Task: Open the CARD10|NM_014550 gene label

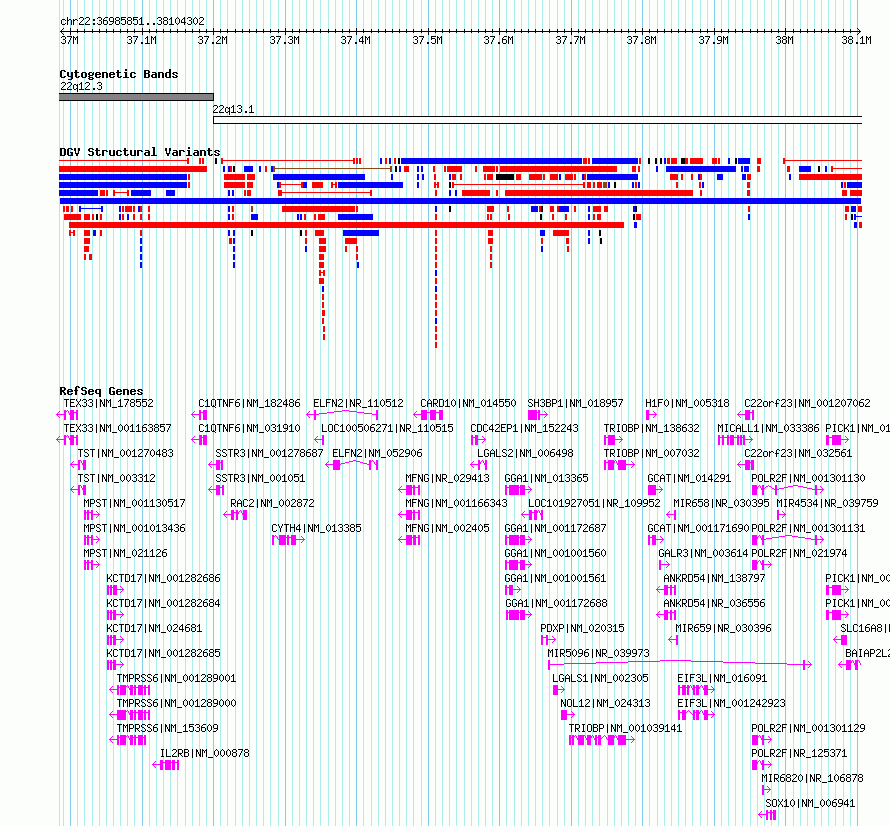Action: coord(468,403)
